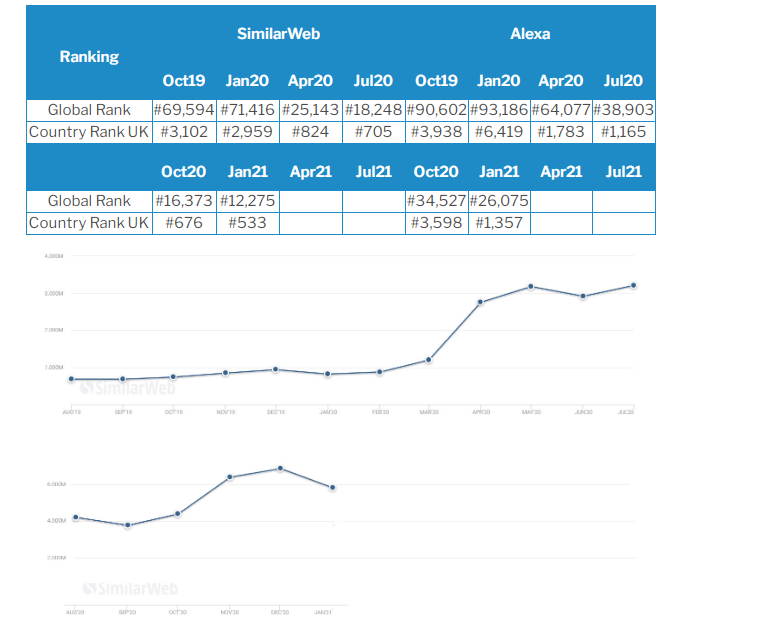Click the #3,938 UK rank cell
The image size is (771, 623).
pos(437,132)
